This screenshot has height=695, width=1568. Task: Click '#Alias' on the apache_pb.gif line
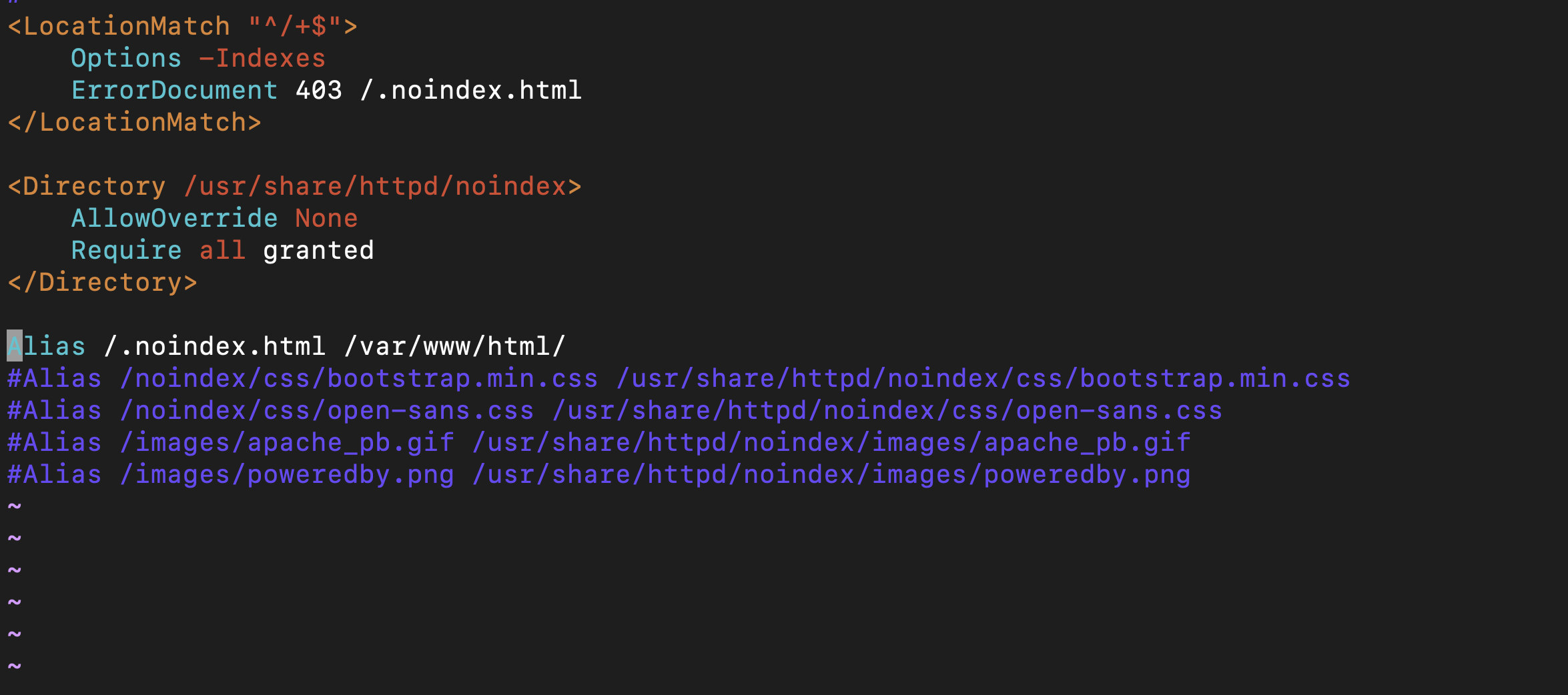coord(54,443)
